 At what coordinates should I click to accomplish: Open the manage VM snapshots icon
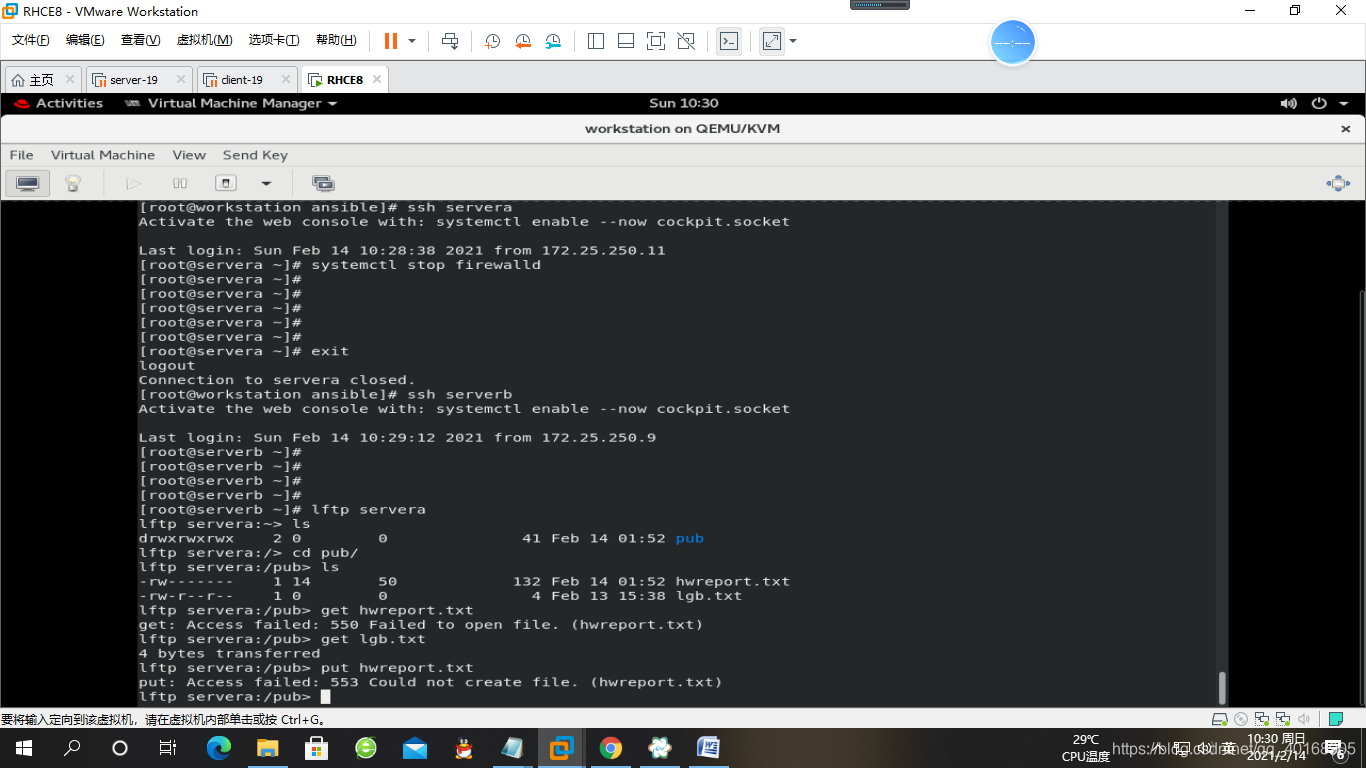click(x=322, y=183)
